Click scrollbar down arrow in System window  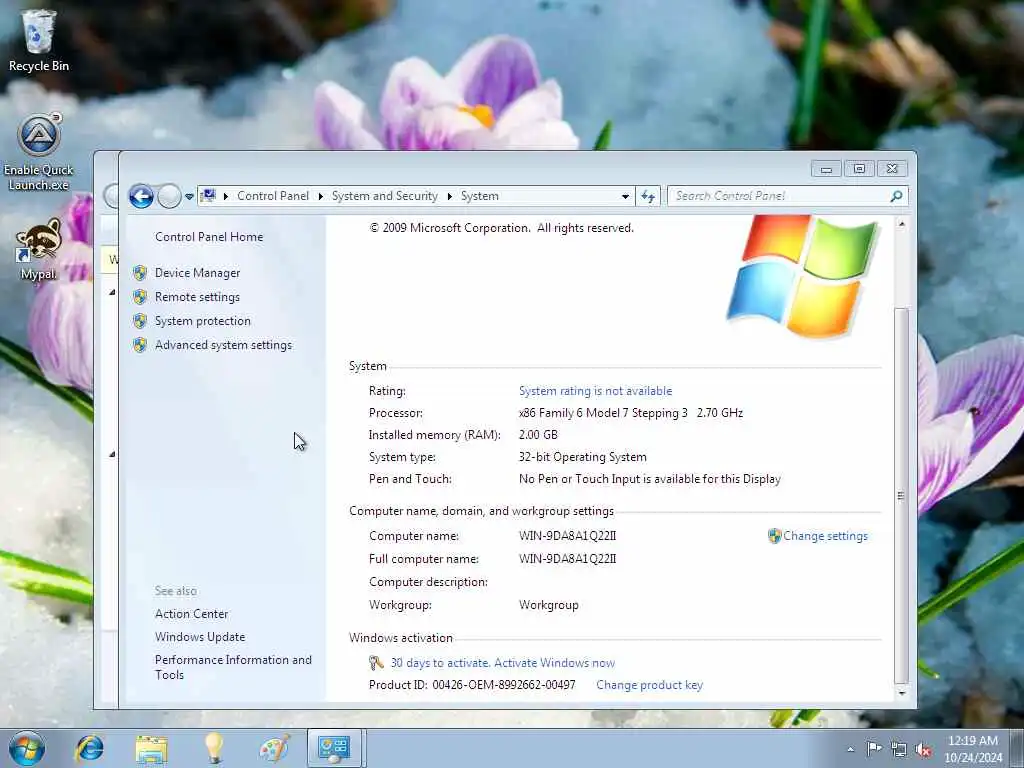click(x=901, y=693)
